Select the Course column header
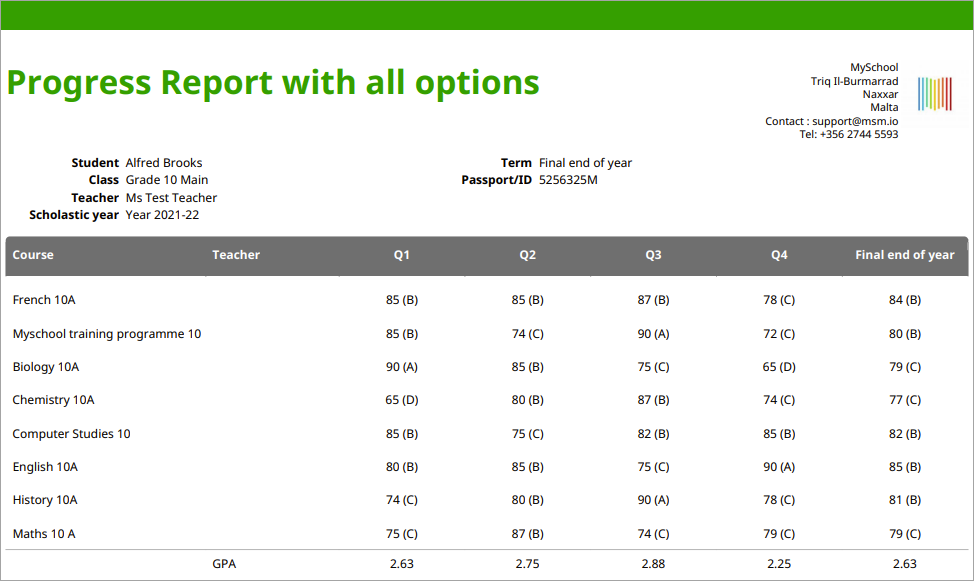The width and height of the screenshot is (974, 581). [x=33, y=255]
